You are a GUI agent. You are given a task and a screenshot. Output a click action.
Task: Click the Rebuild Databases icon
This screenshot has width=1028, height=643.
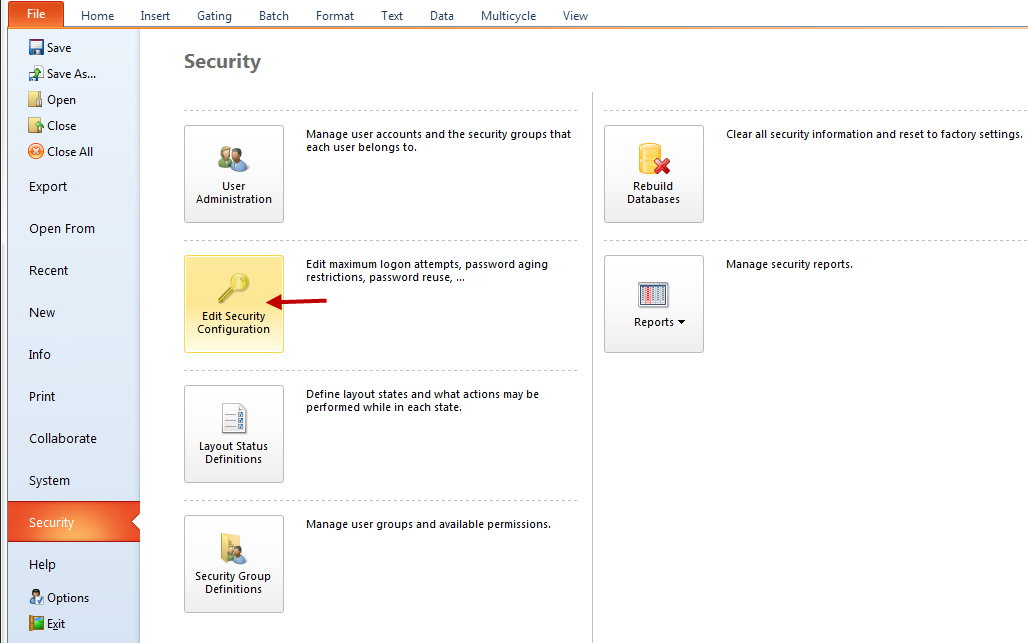[x=653, y=159]
